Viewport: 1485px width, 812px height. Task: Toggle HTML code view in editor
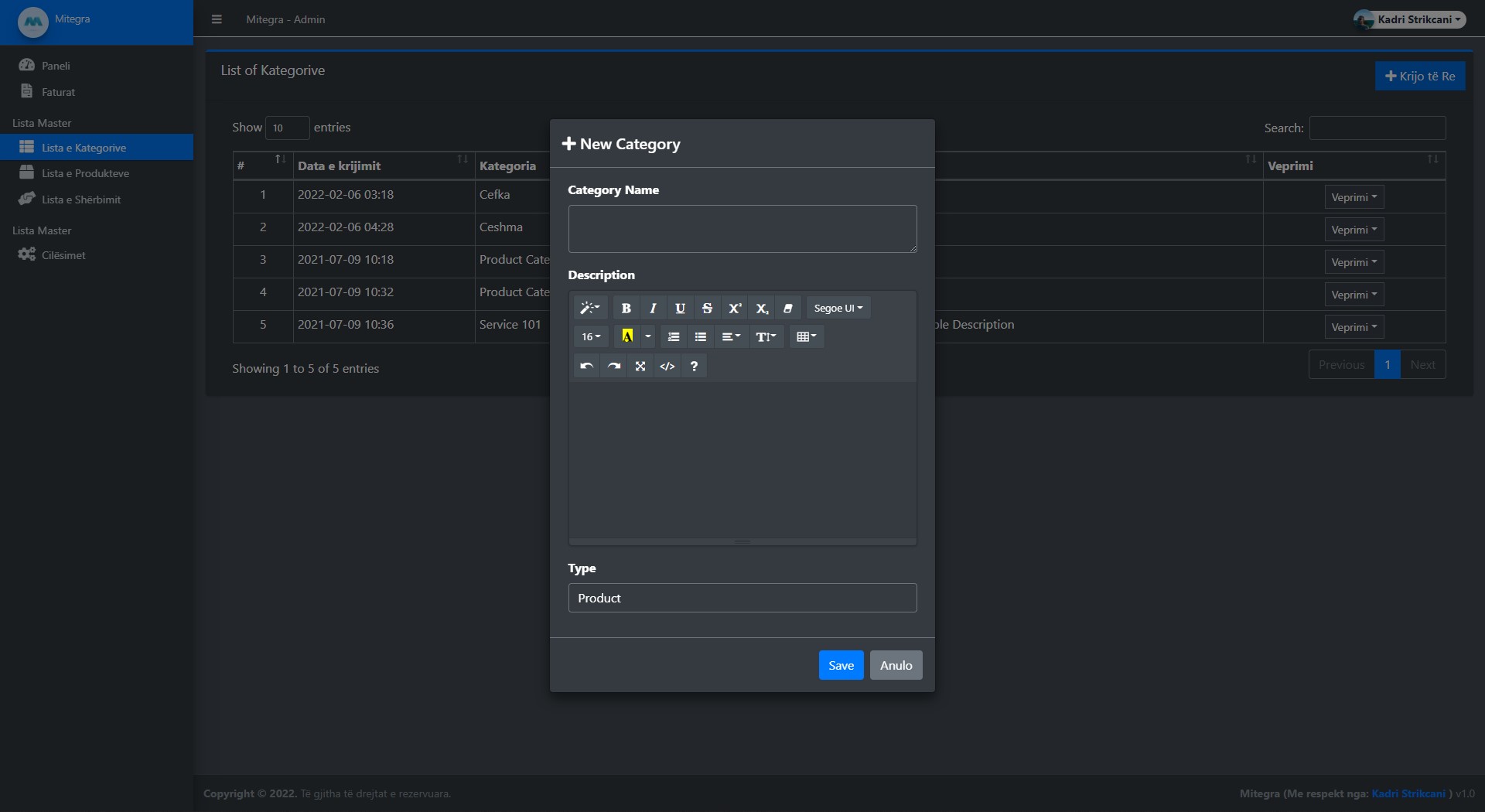pyautogui.click(x=667, y=367)
